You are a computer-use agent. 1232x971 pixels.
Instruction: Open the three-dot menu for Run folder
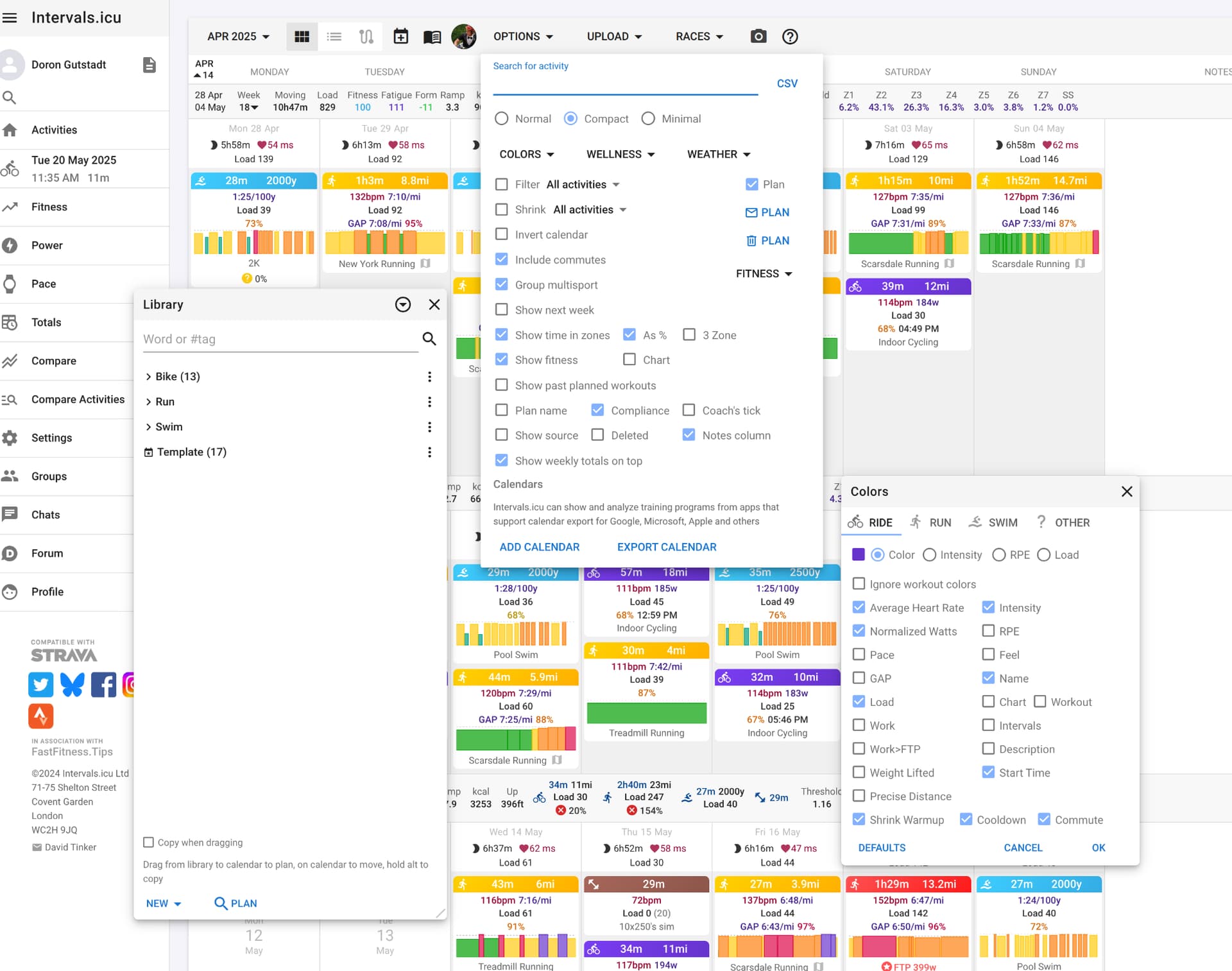tap(429, 402)
